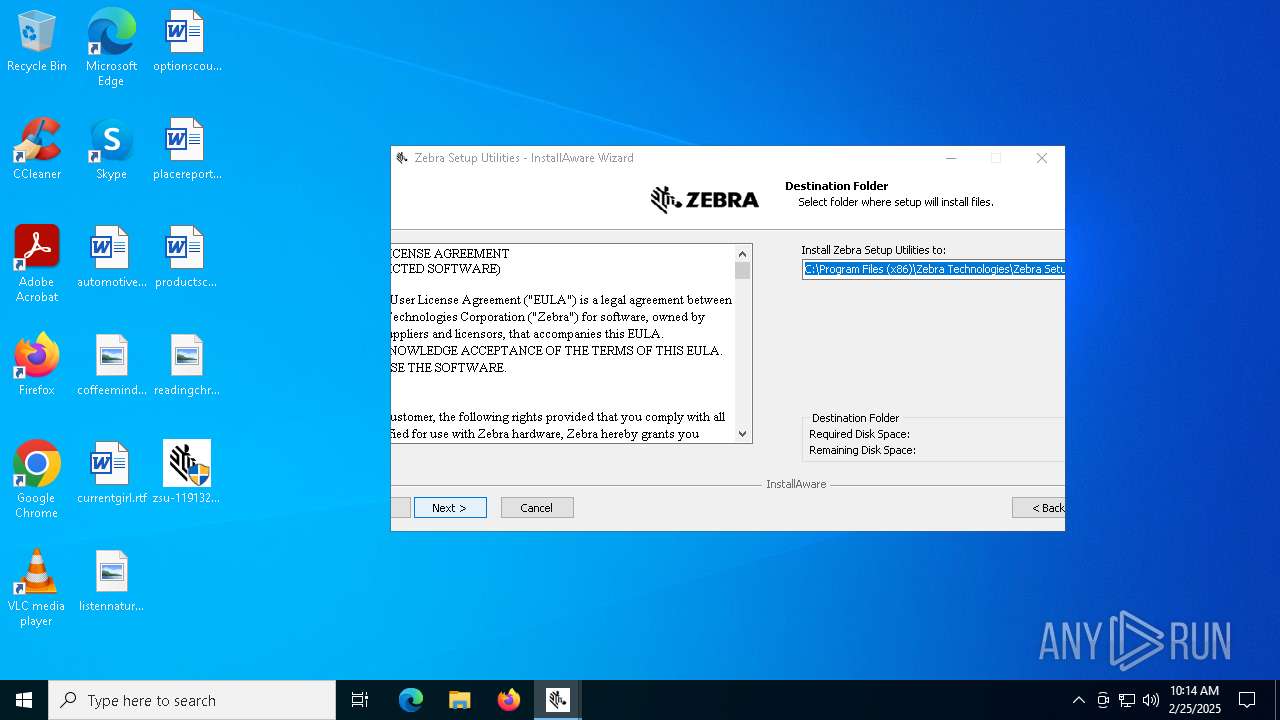Select the Skype desktop icon
The height and width of the screenshot is (720, 1280).
tap(111, 150)
